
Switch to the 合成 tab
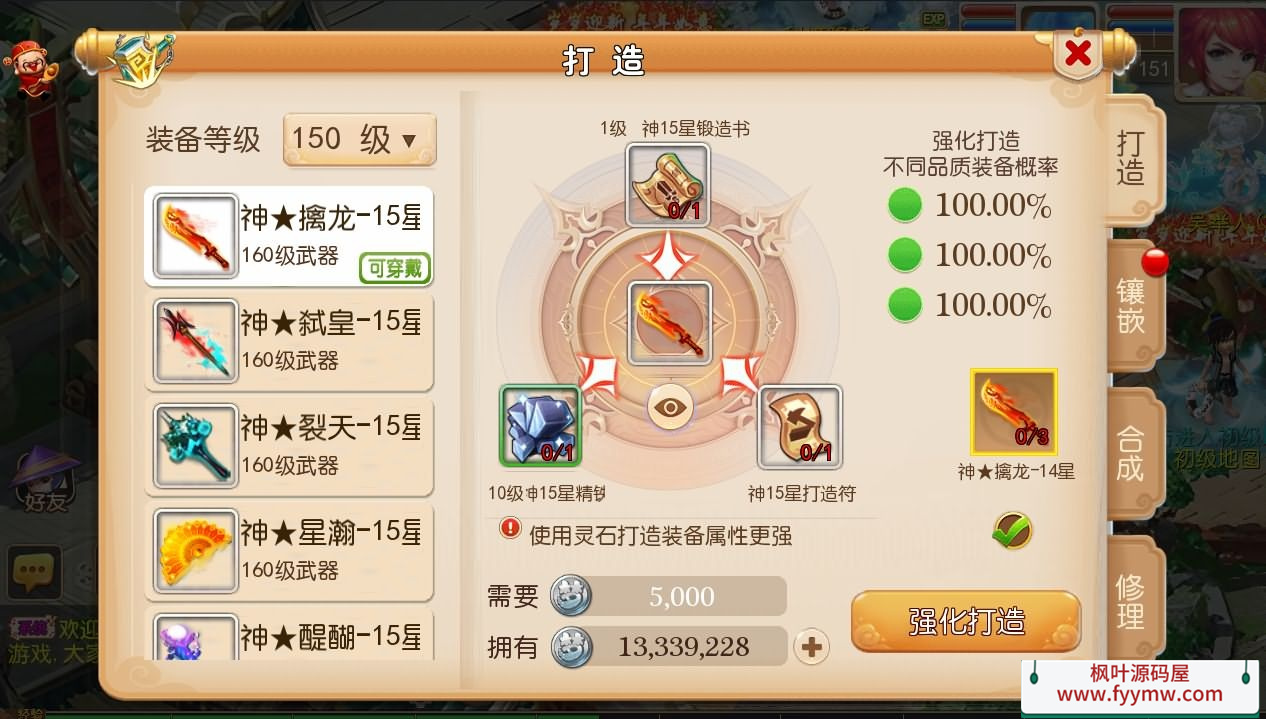tap(1132, 453)
